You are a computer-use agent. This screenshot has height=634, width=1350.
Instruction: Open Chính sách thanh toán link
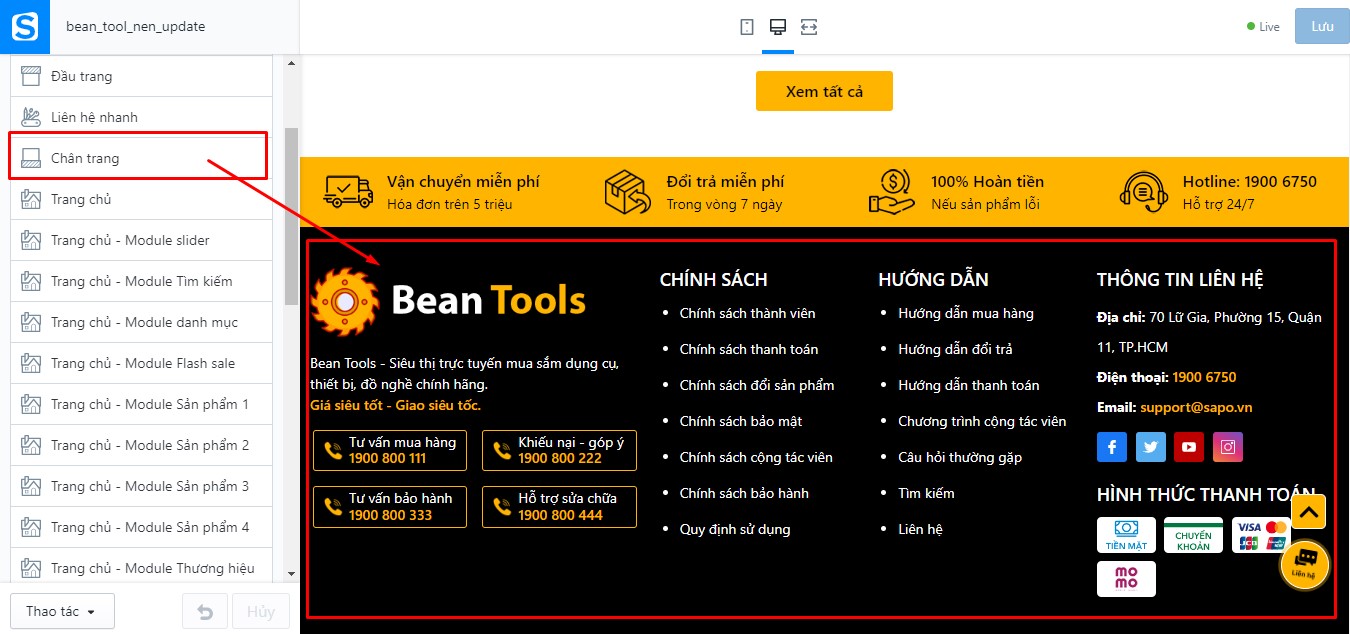(749, 349)
